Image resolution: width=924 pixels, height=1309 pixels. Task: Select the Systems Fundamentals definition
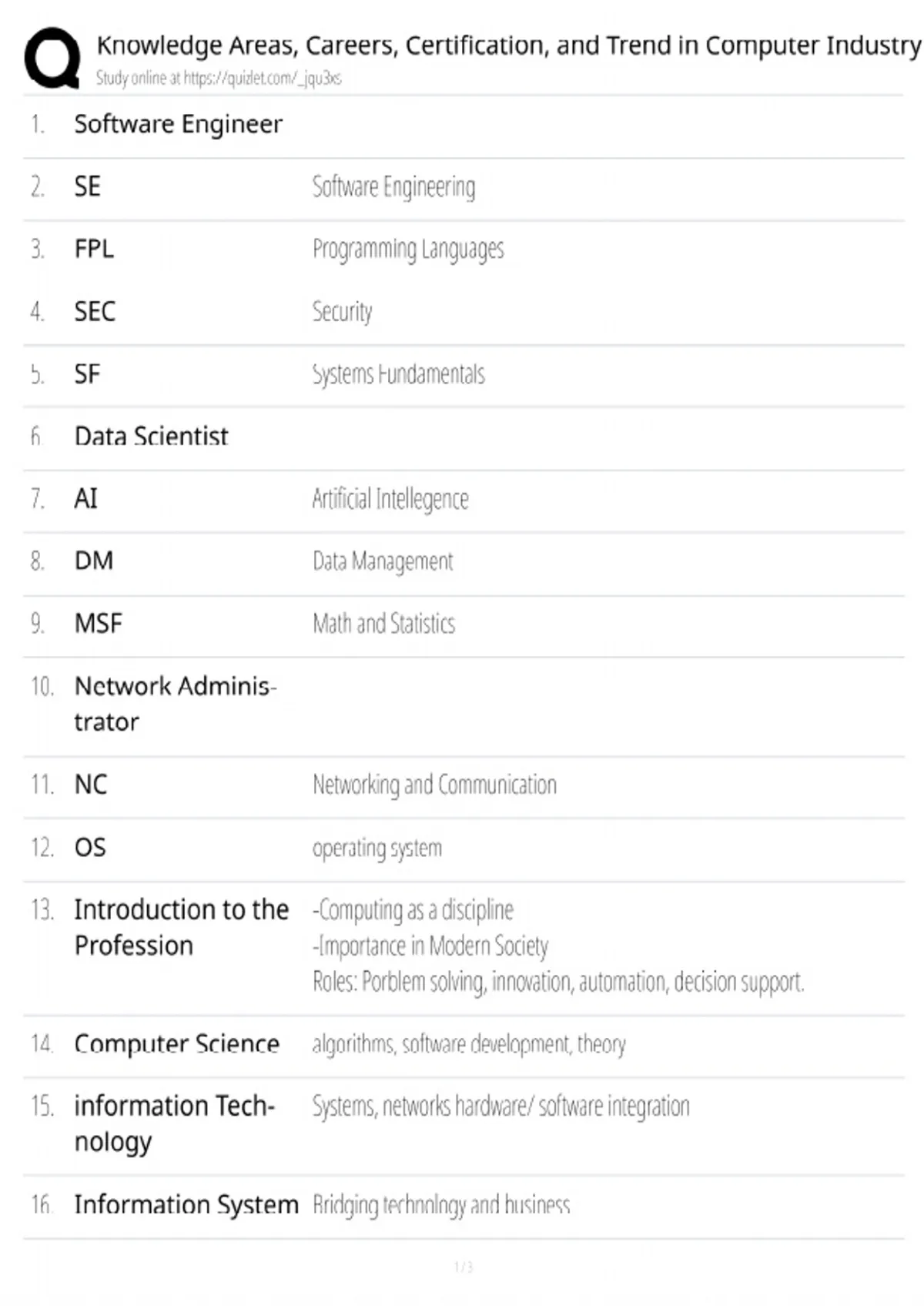[x=398, y=374]
